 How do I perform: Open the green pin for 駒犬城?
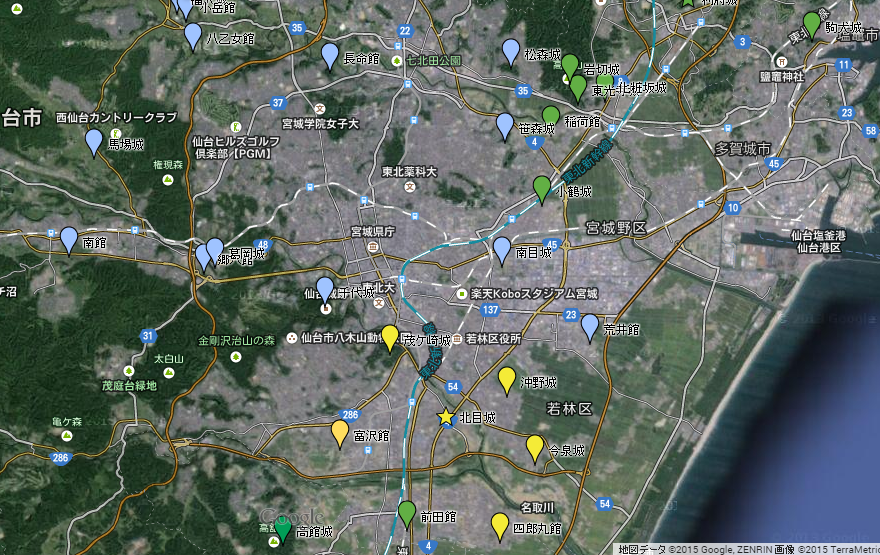(x=812, y=25)
